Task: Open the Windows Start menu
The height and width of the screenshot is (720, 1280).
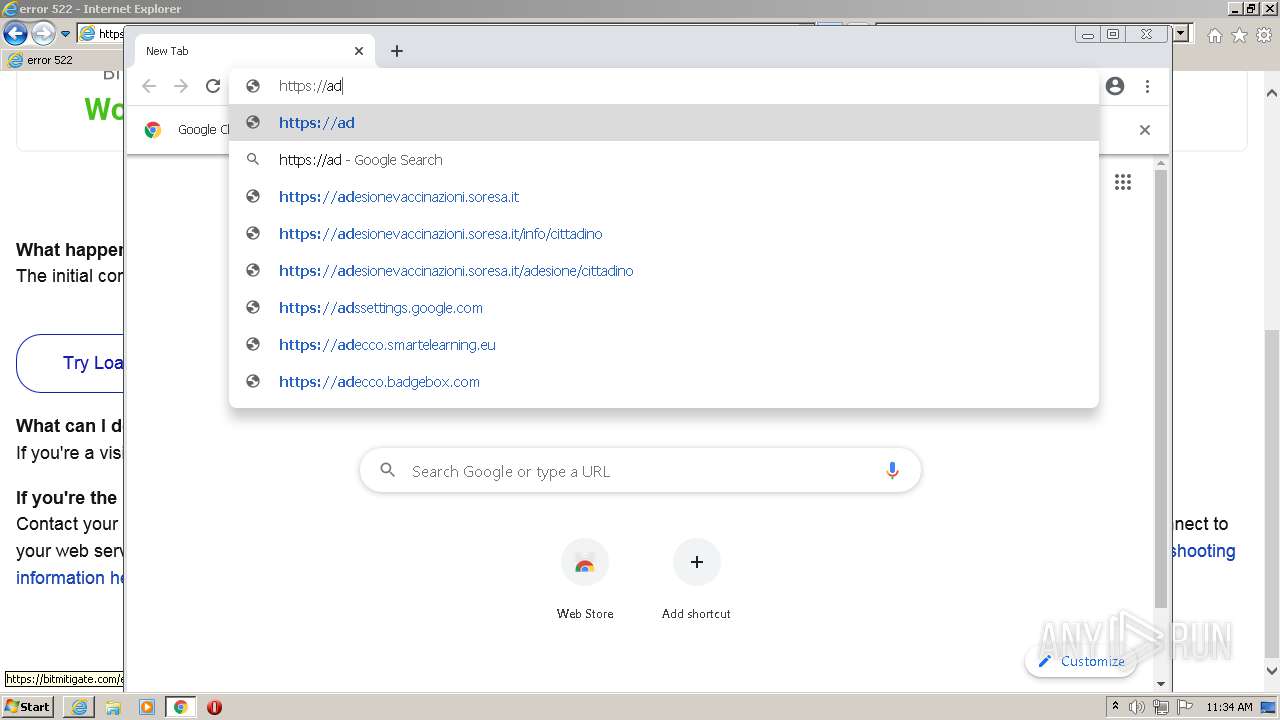Action: (28, 707)
